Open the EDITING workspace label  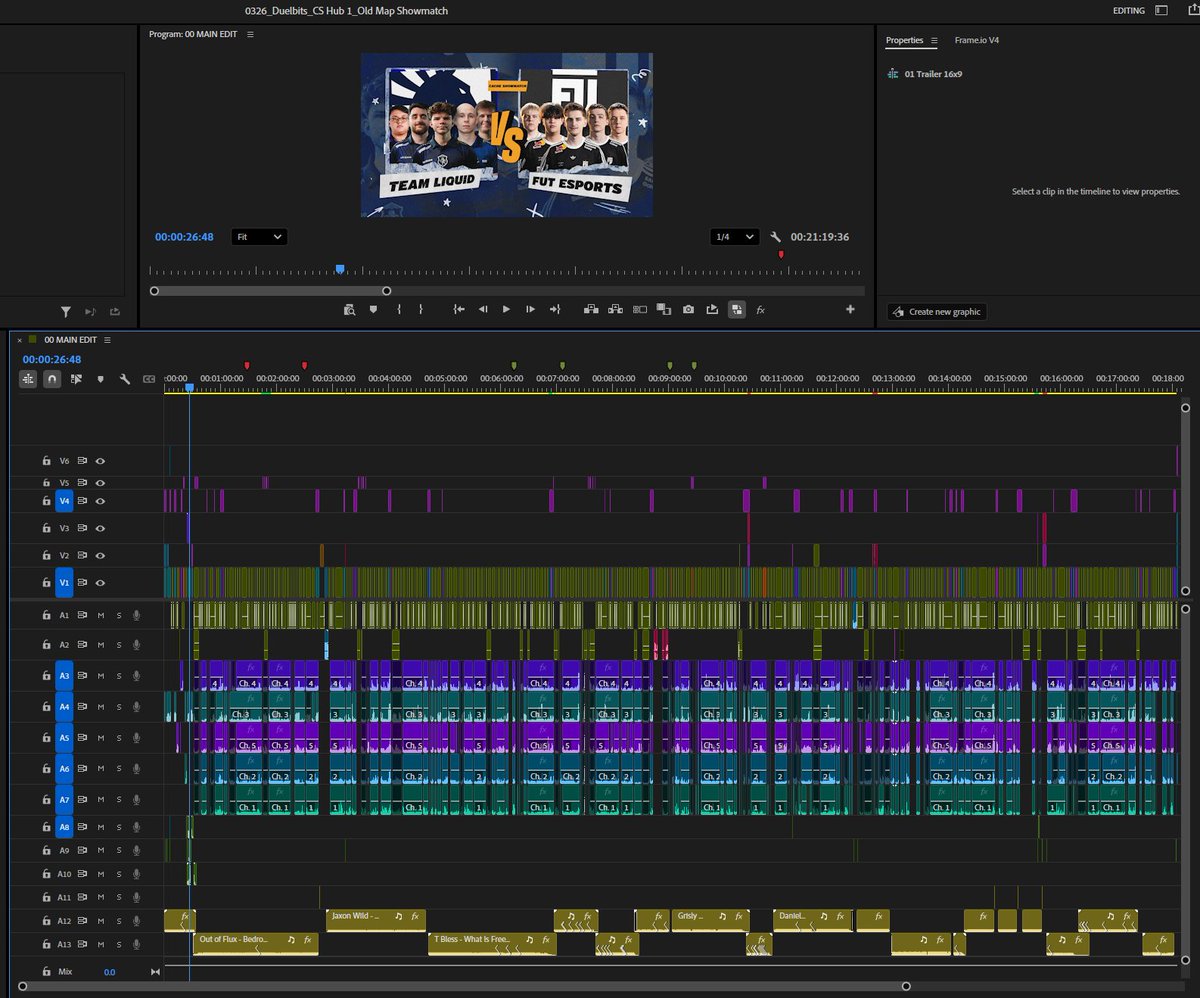tap(1129, 10)
